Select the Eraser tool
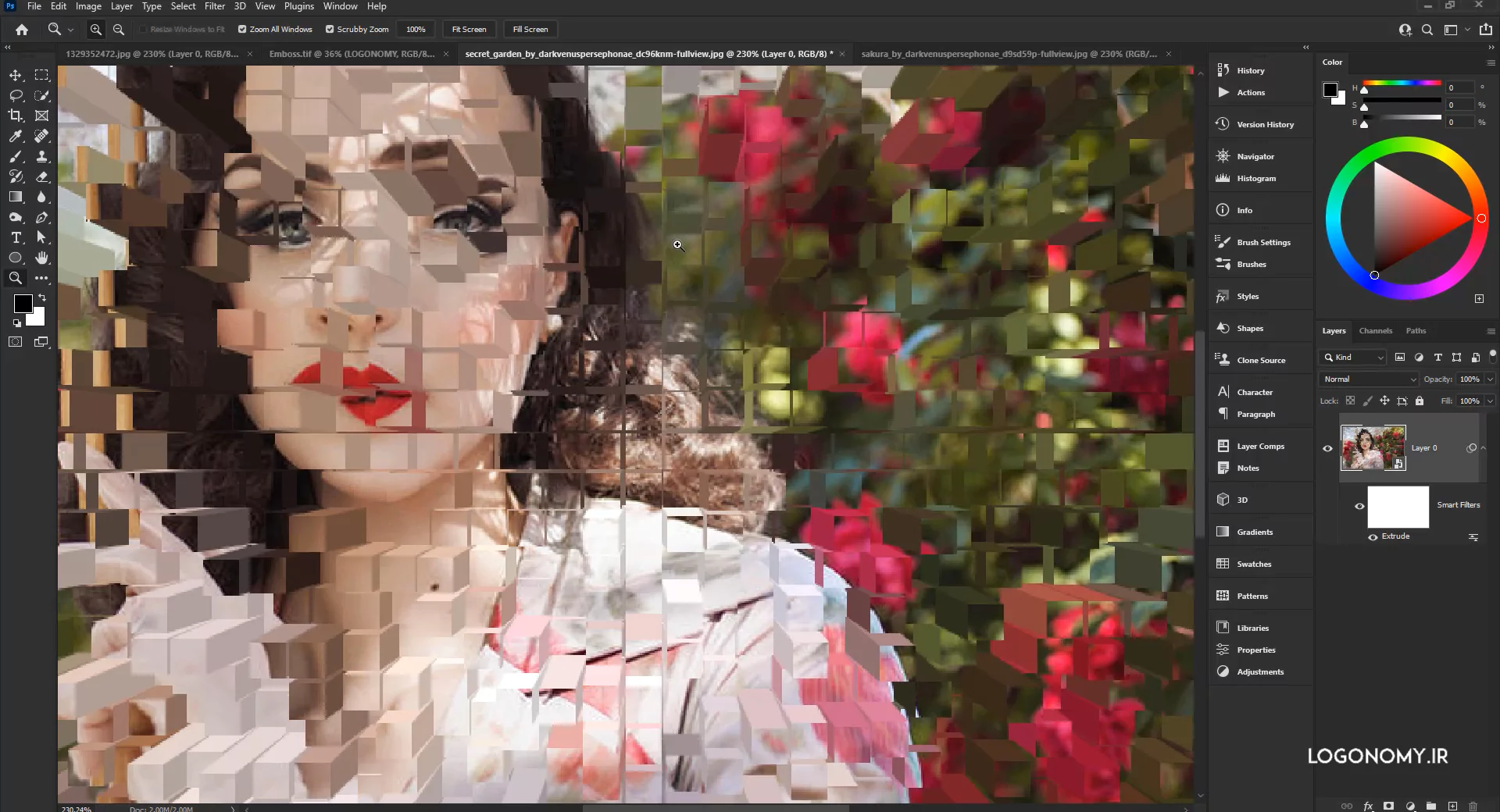This screenshot has width=1500, height=812. tap(42, 176)
